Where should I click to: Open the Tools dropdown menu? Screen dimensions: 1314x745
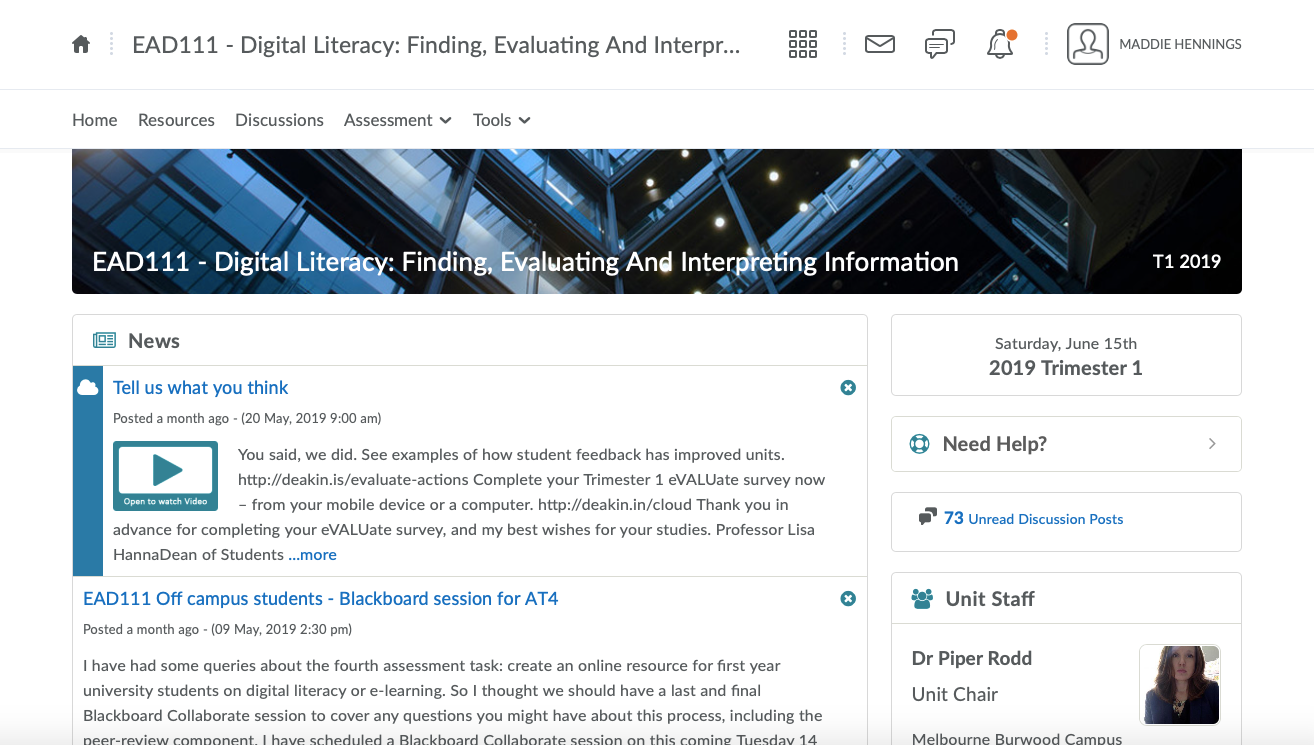click(502, 120)
